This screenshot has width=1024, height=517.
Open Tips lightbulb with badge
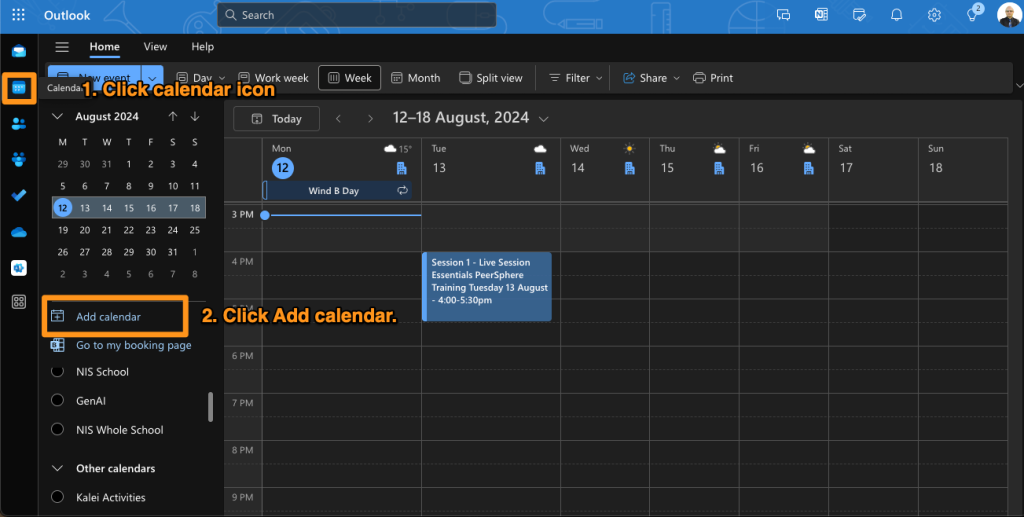(972, 14)
